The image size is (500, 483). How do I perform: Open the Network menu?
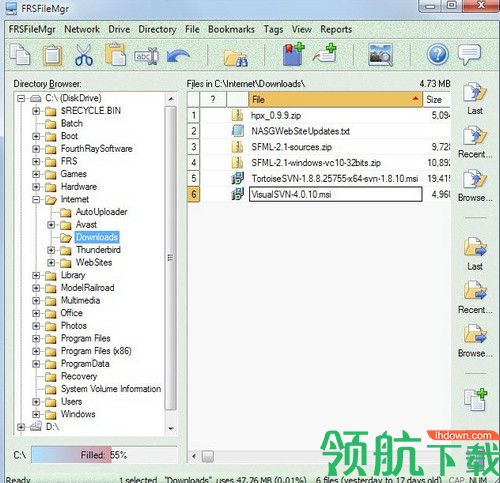coord(82,29)
